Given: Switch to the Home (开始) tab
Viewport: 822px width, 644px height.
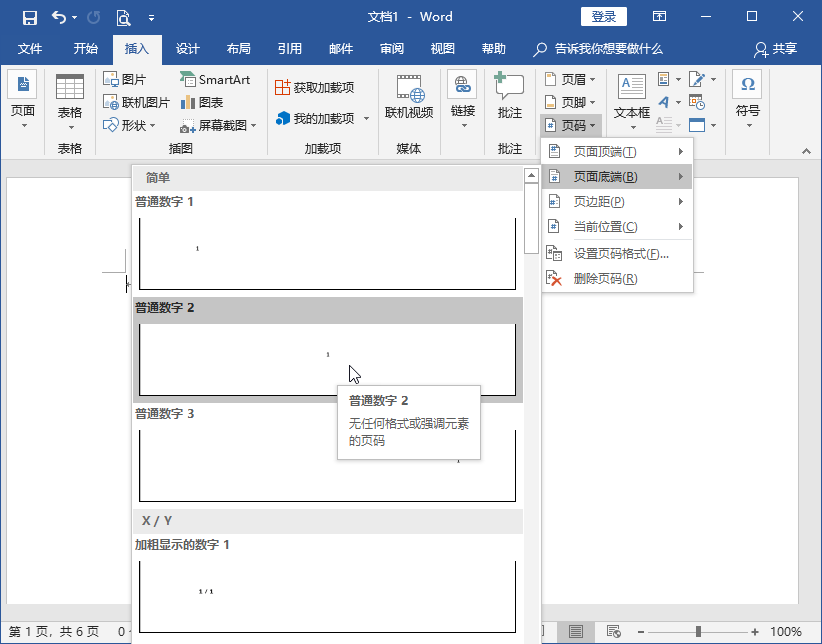Looking at the screenshot, I should click(85, 49).
